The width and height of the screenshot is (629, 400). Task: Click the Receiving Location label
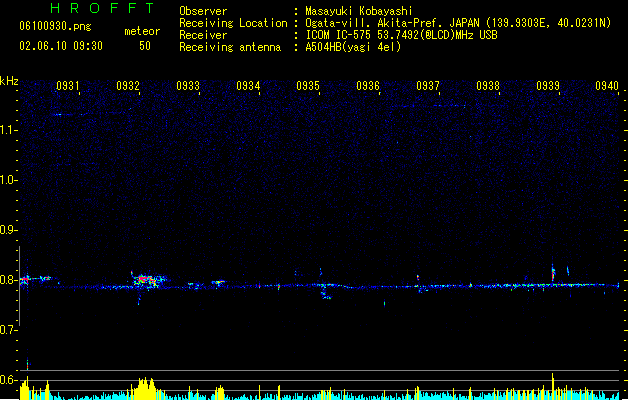(233, 23)
